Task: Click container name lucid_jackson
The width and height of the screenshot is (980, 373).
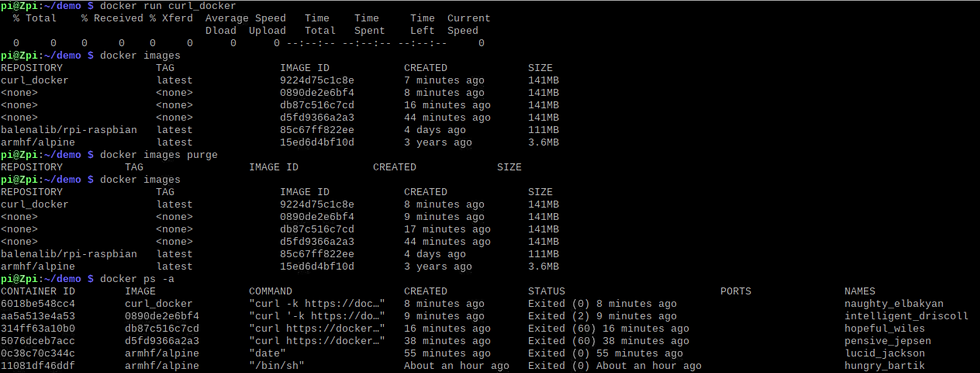Action: (884, 353)
